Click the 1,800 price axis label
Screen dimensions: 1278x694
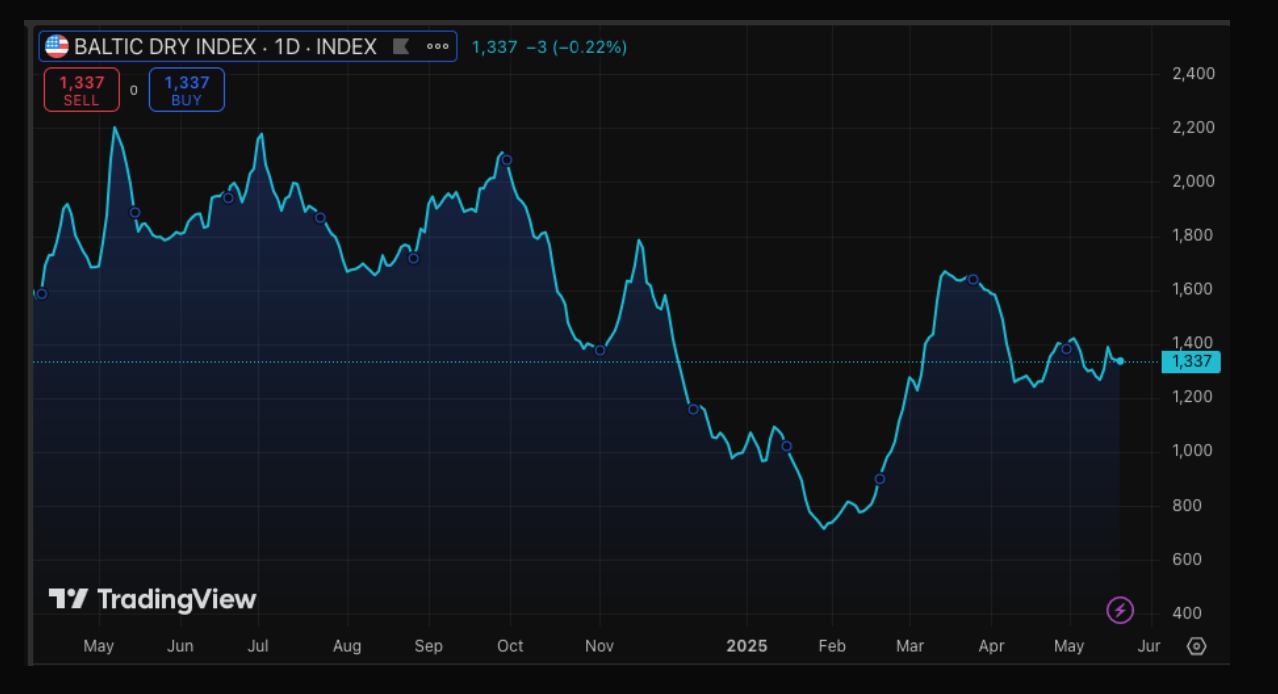pos(1192,236)
